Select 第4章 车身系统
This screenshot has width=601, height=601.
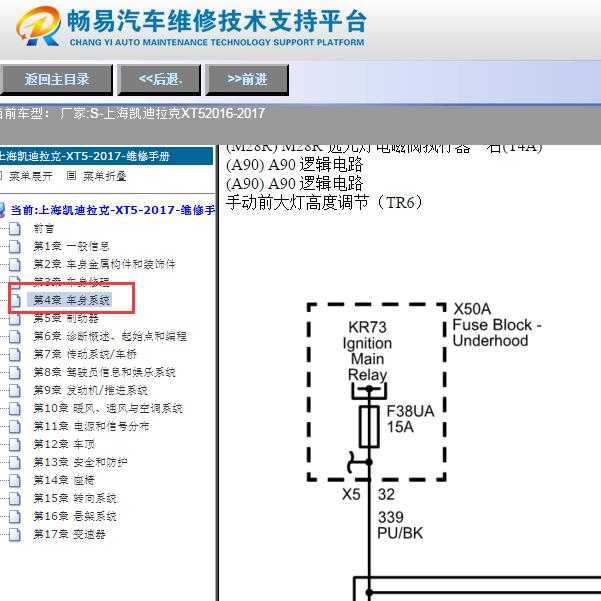tap(71, 300)
